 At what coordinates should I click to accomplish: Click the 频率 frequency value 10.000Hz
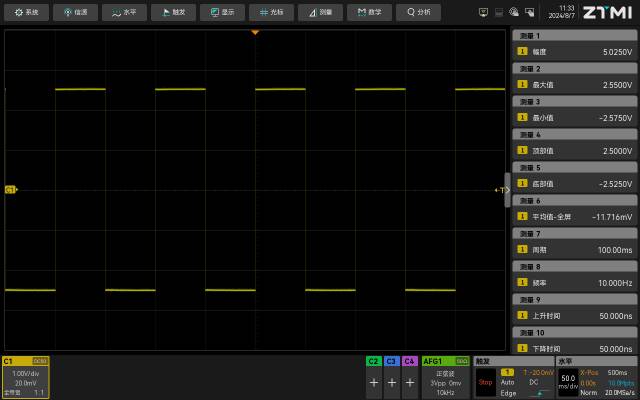point(615,283)
